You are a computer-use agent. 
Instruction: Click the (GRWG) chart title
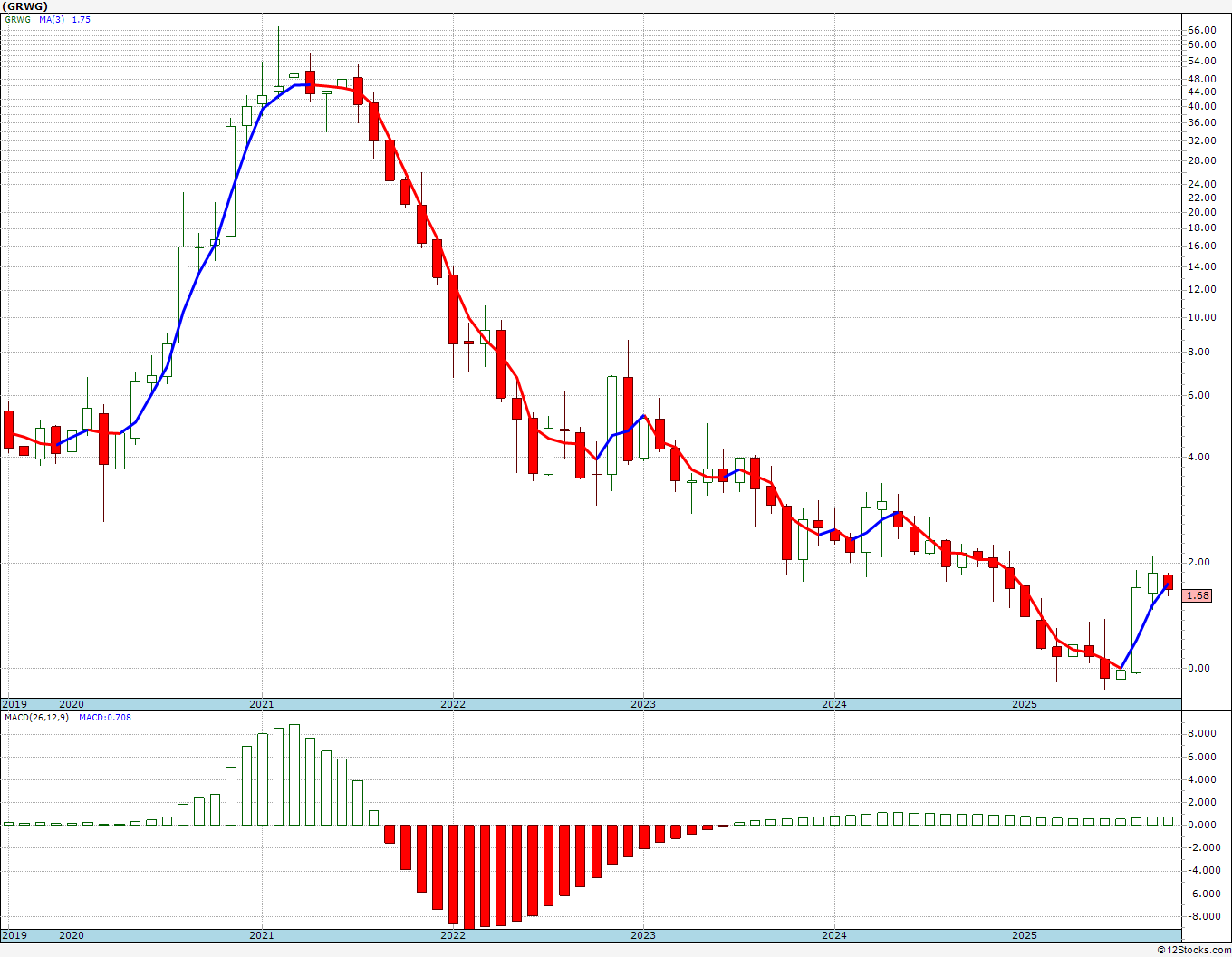tap(25, 5)
